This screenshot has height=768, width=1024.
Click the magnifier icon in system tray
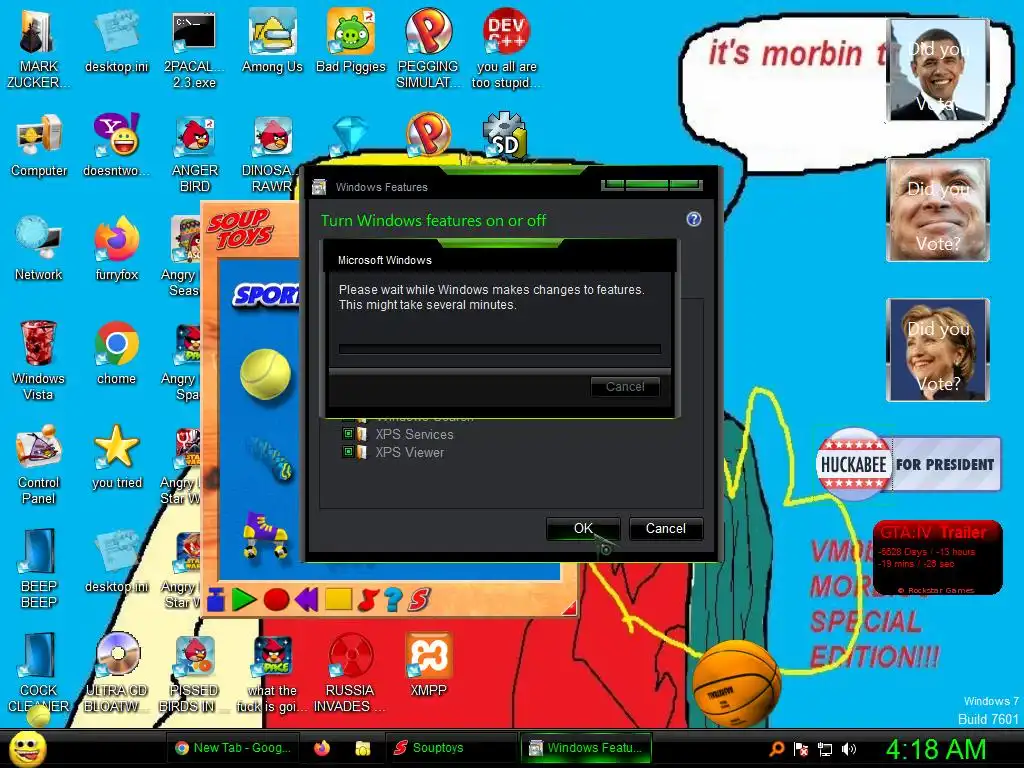[776, 748]
